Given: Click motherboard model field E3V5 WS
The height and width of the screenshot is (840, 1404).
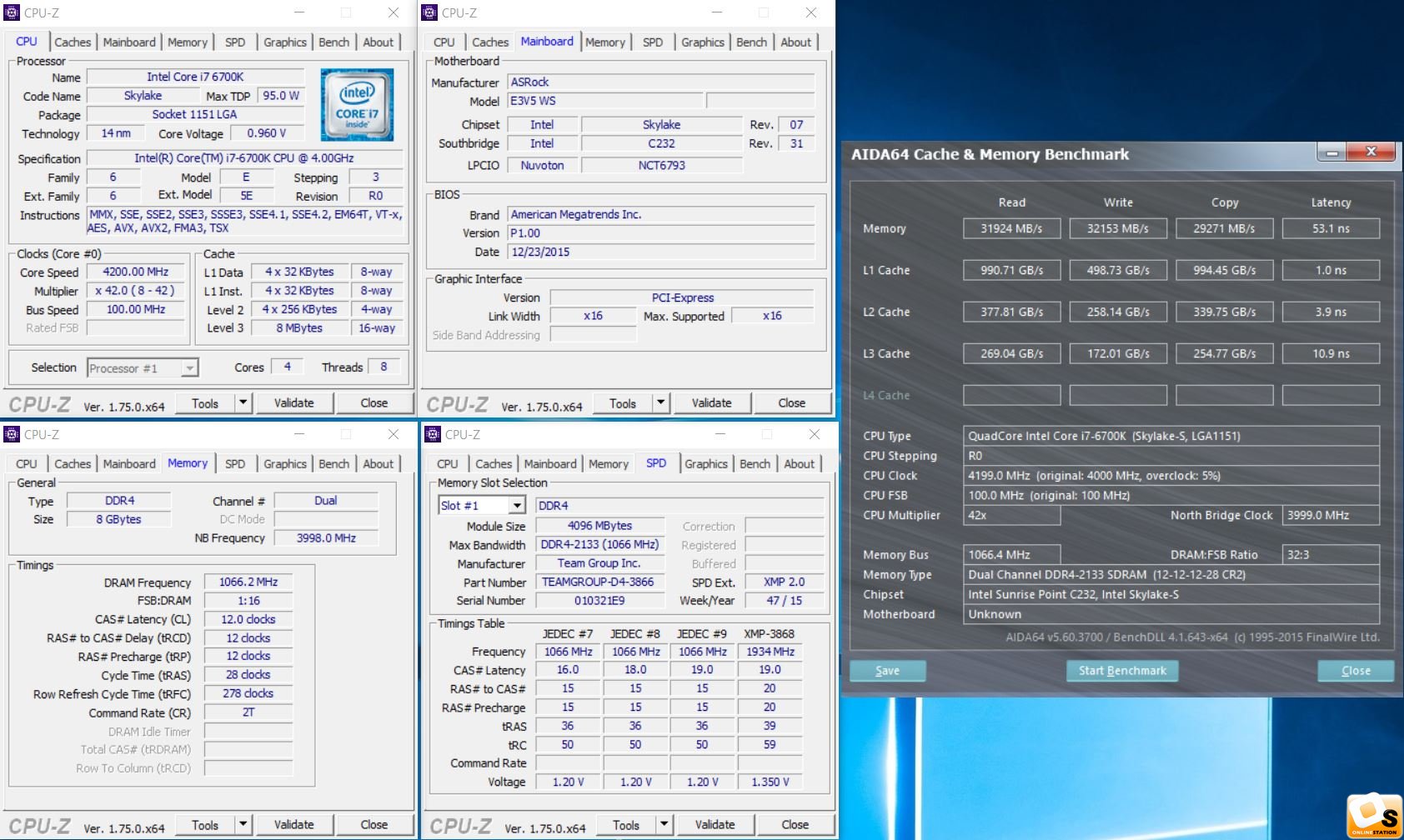Looking at the screenshot, I should click(606, 101).
